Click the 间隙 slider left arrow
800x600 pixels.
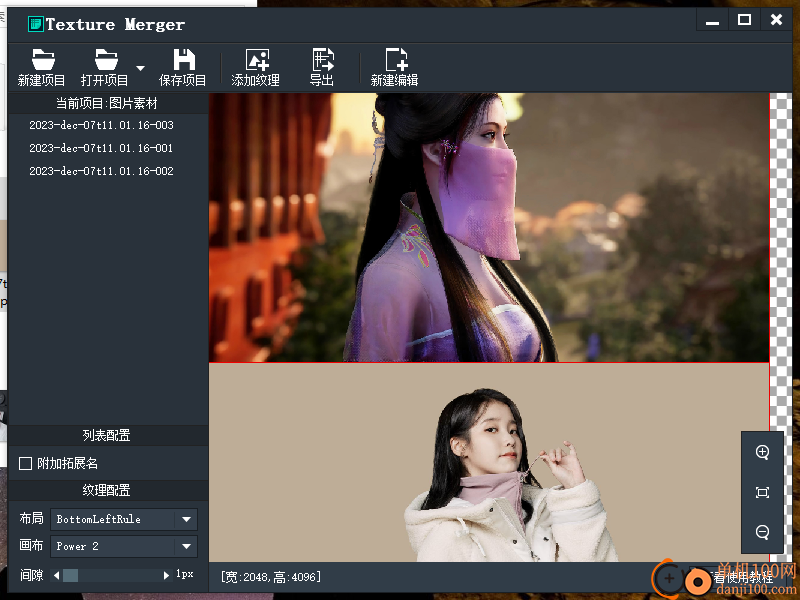[x=57, y=576]
